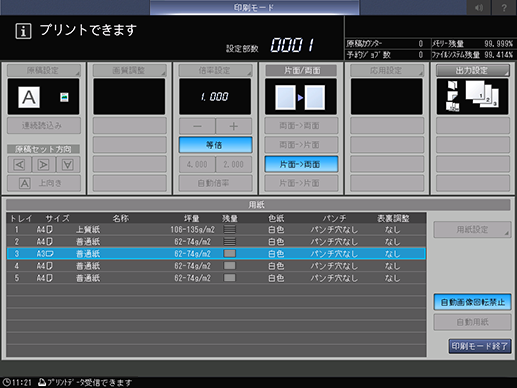
Task: Open the 応用設定 panel menu
Action: coord(387,70)
